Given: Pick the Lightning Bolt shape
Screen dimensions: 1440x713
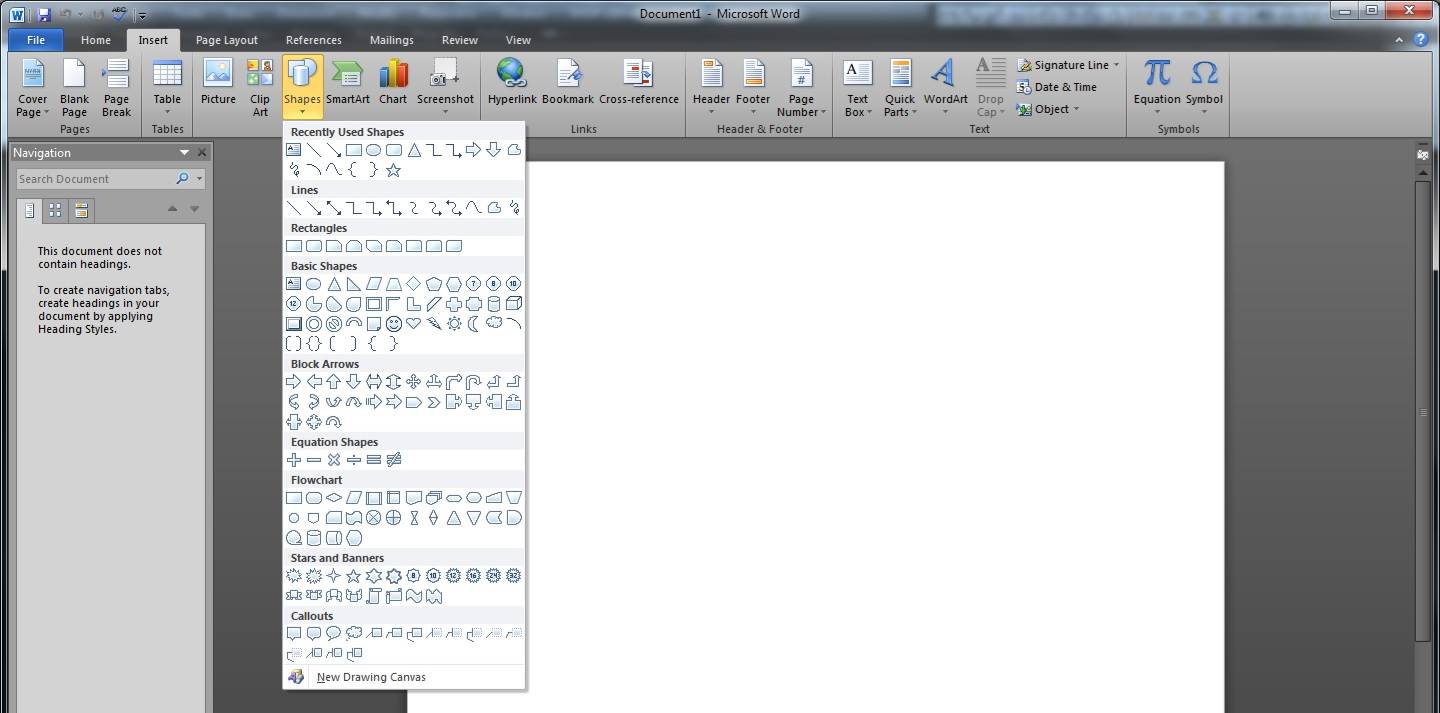Looking at the screenshot, I should click(434, 323).
